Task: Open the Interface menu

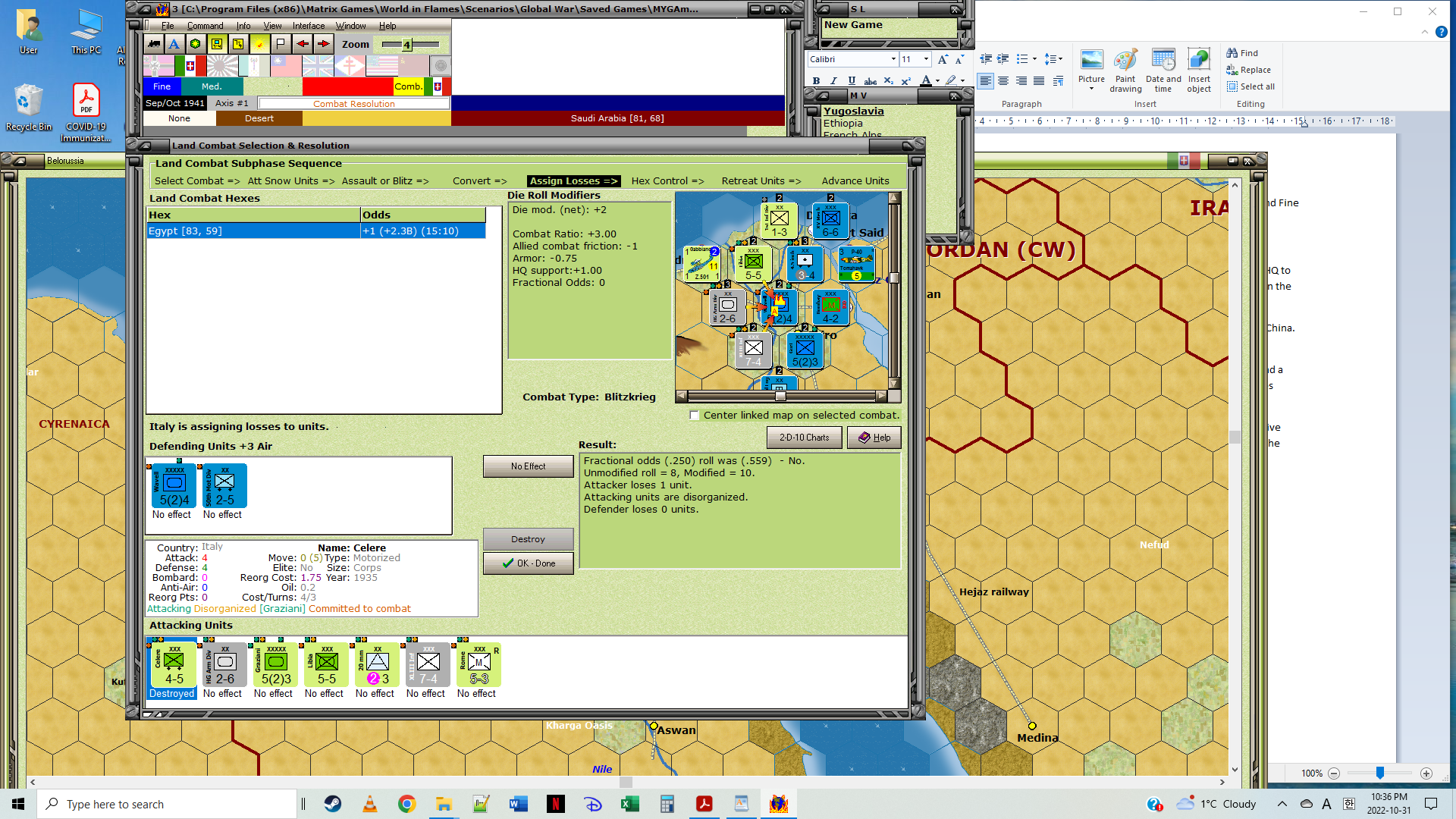Action: [x=309, y=26]
